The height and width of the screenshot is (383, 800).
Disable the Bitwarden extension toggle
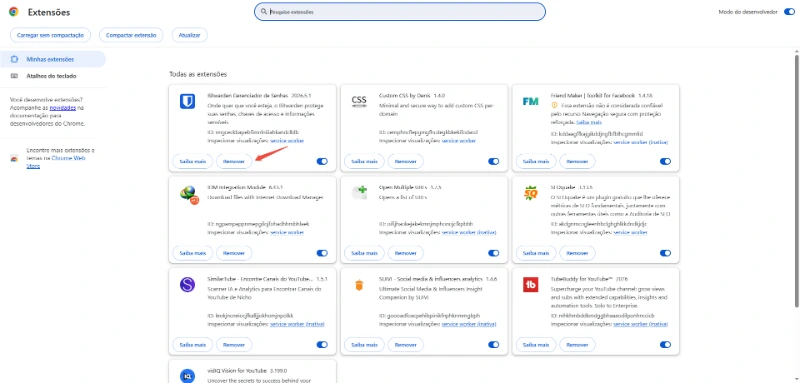(x=322, y=161)
